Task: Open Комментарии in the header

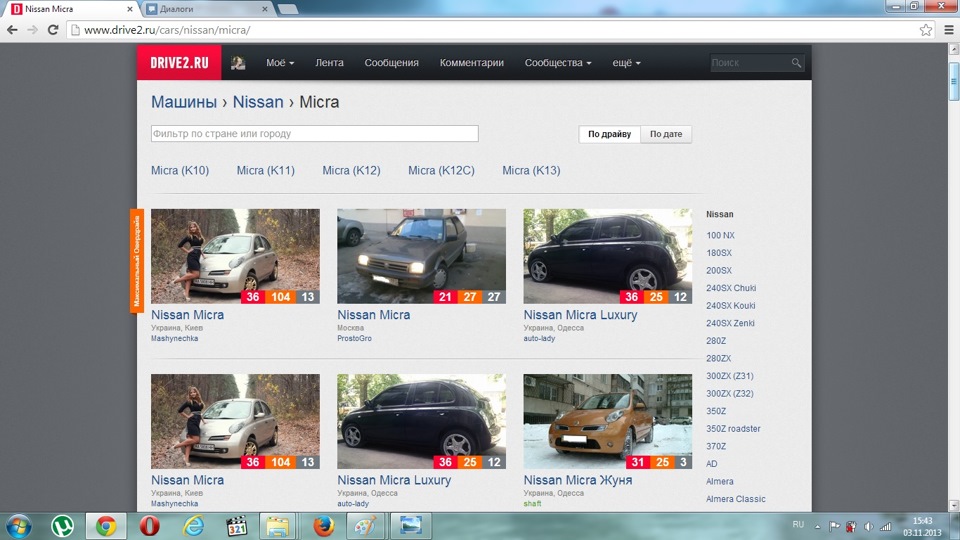Action: click(471, 62)
